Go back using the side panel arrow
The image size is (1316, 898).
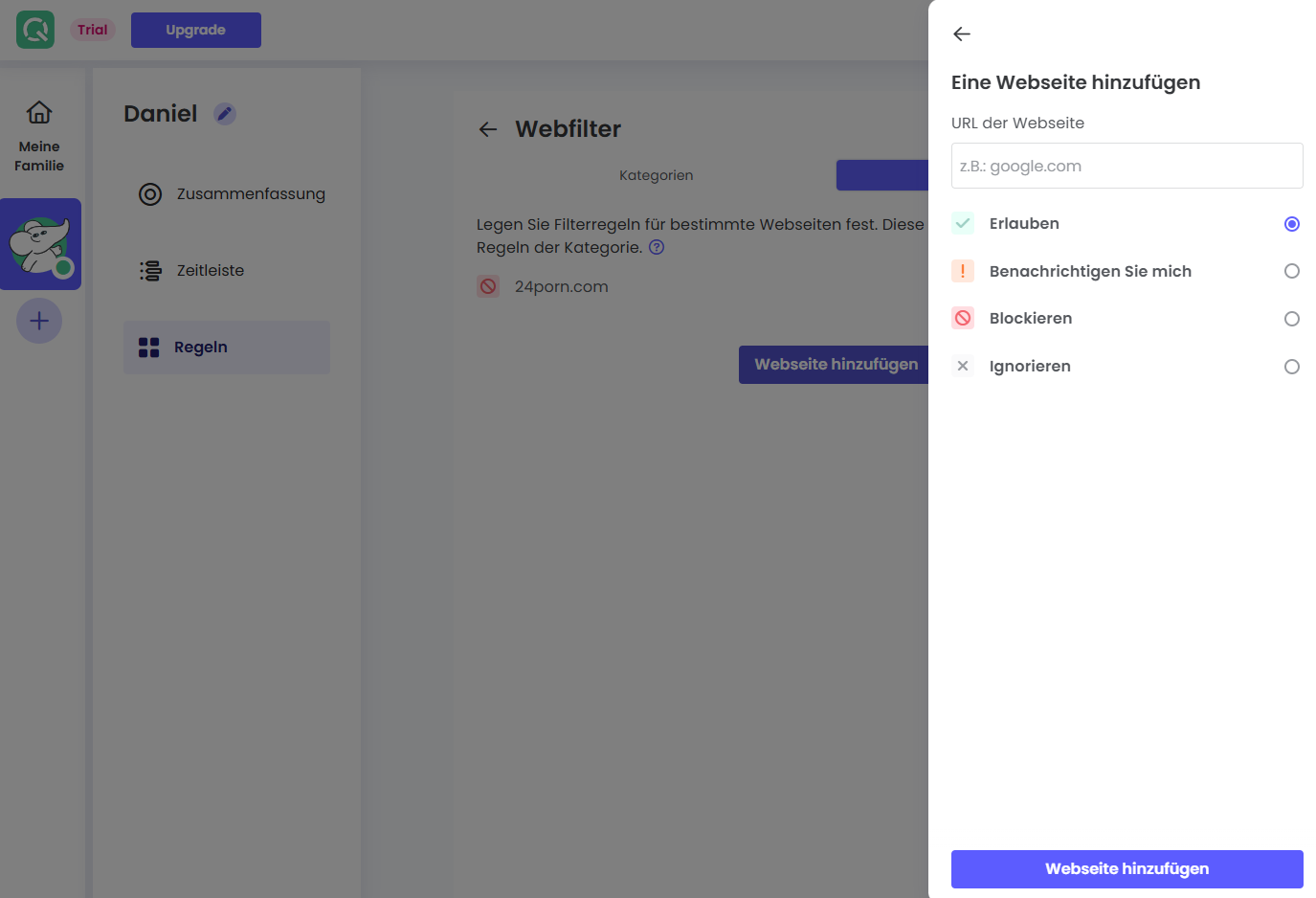coord(962,34)
